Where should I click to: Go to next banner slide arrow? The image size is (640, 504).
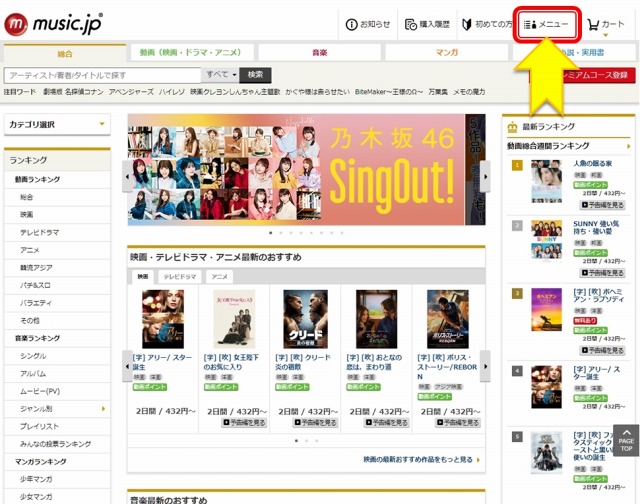486,177
